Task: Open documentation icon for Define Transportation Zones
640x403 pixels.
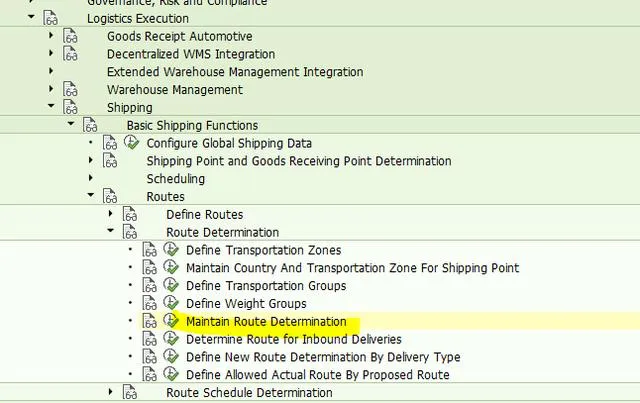Action: point(150,250)
